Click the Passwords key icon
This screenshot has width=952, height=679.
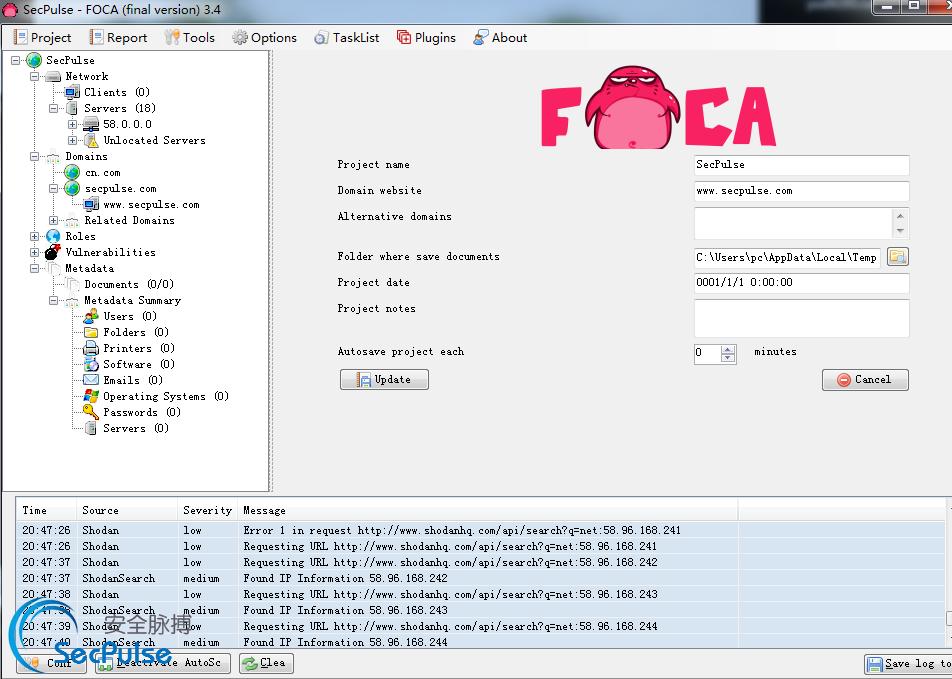[91, 412]
